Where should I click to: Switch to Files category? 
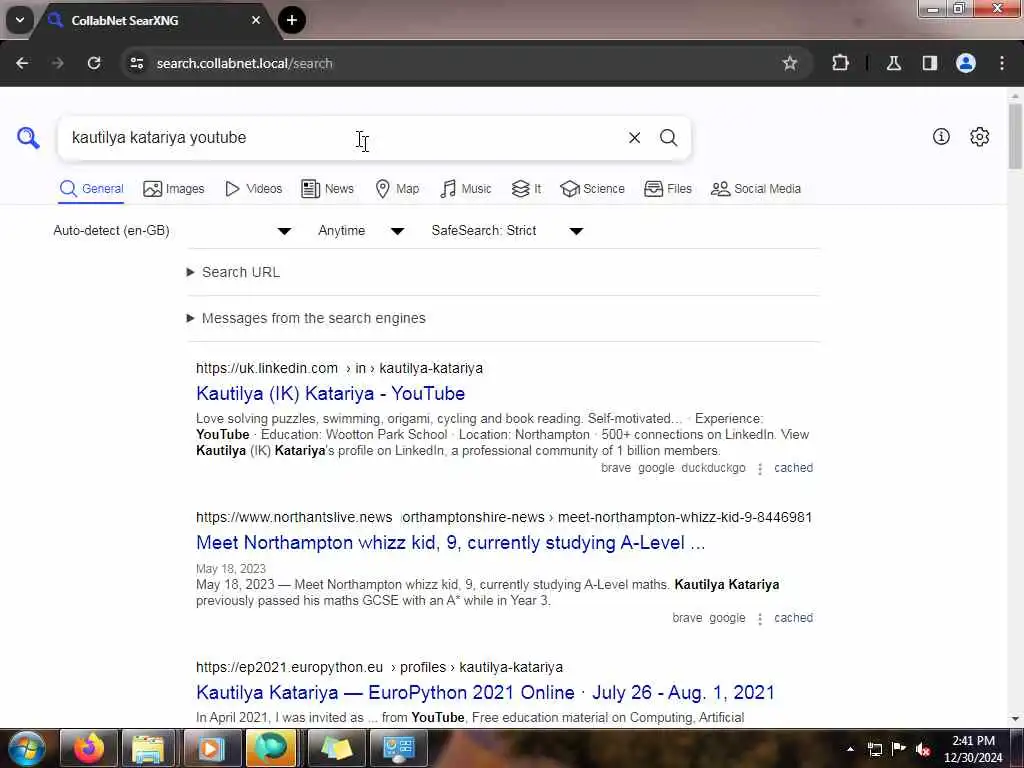tap(667, 189)
